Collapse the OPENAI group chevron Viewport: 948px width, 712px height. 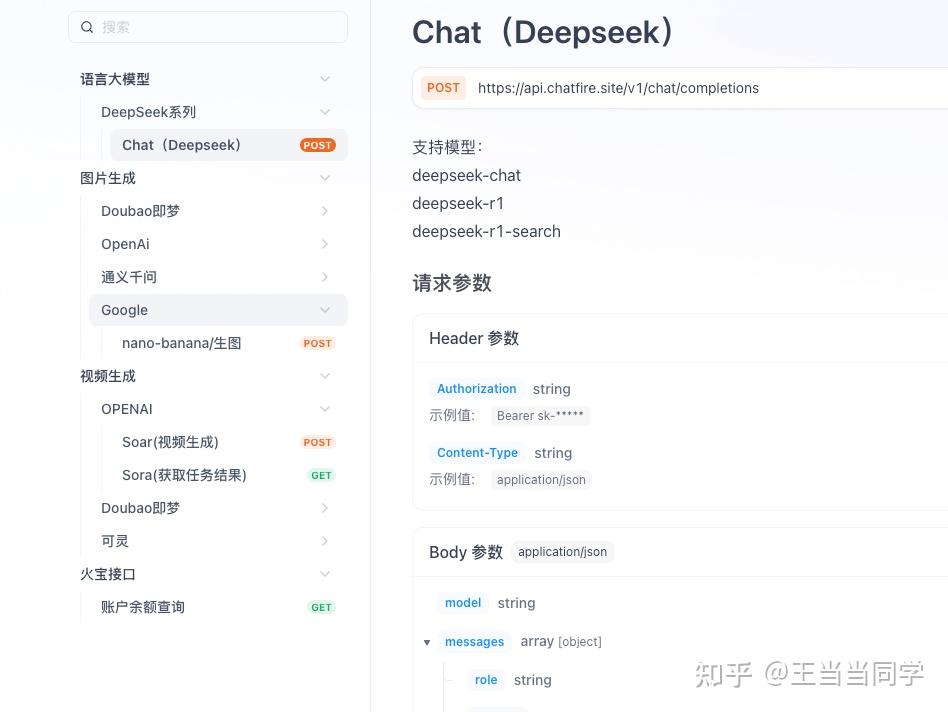click(x=325, y=409)
